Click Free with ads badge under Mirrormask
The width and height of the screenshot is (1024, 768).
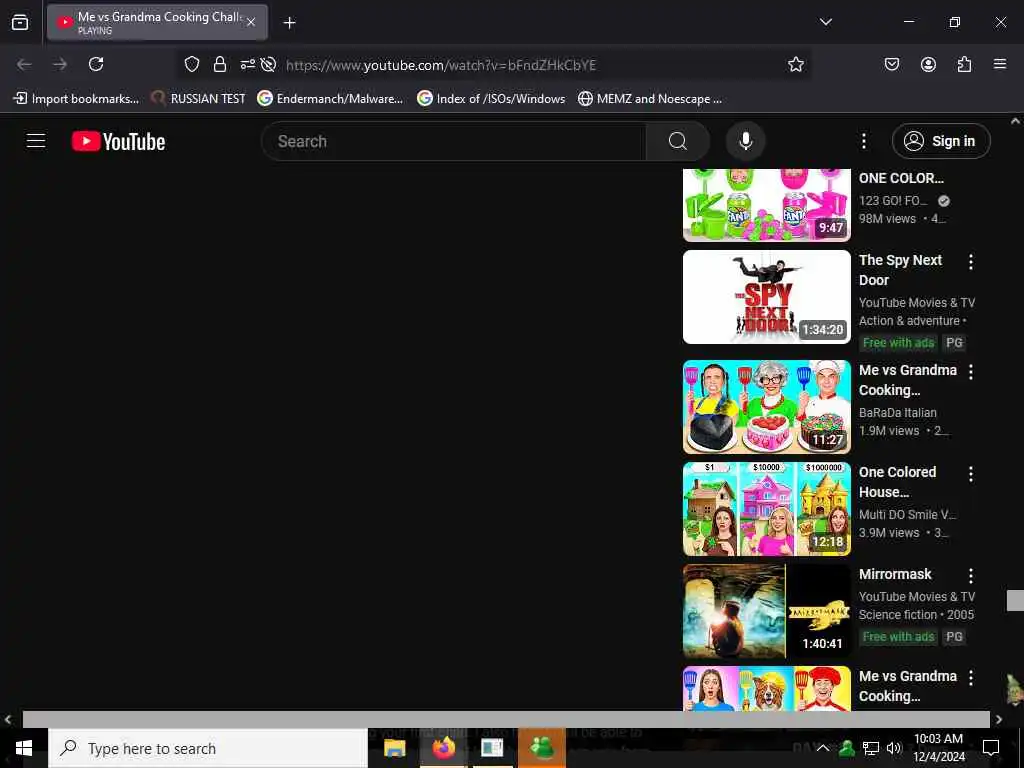898,637
